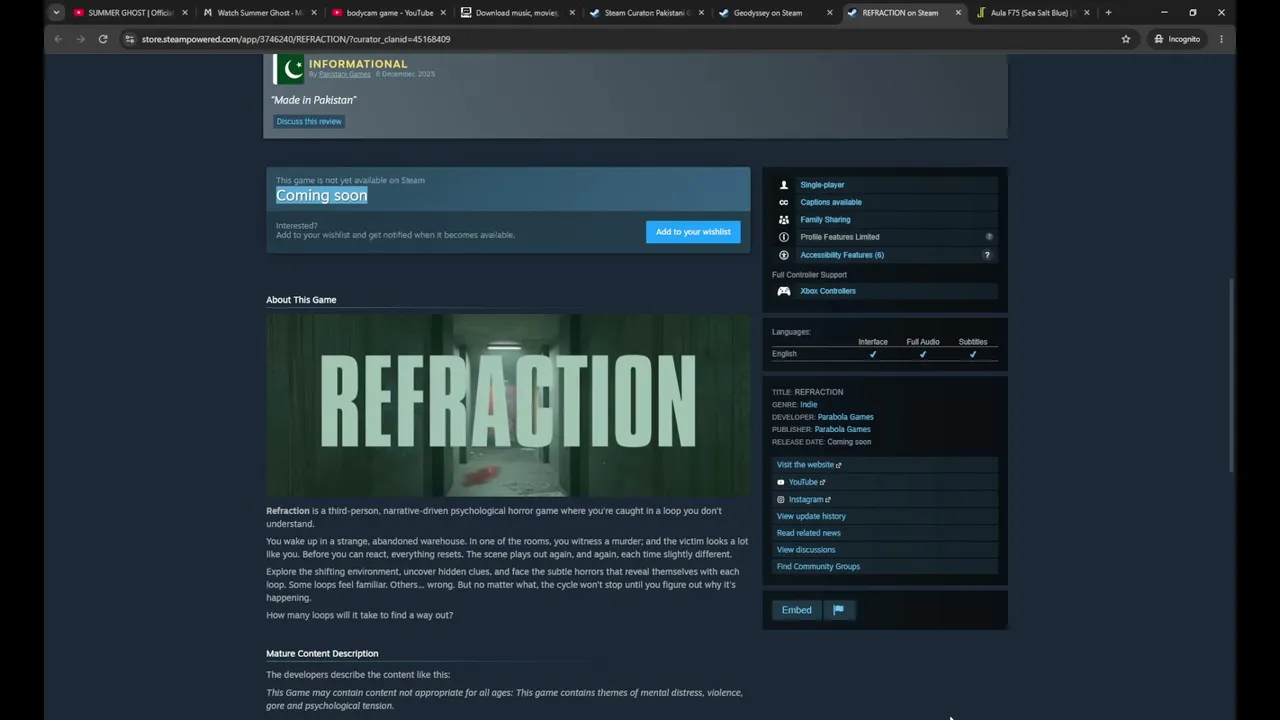Reload the page with the refresh icon
This screenshot has height=720, width=1280.
click(103, 39)
